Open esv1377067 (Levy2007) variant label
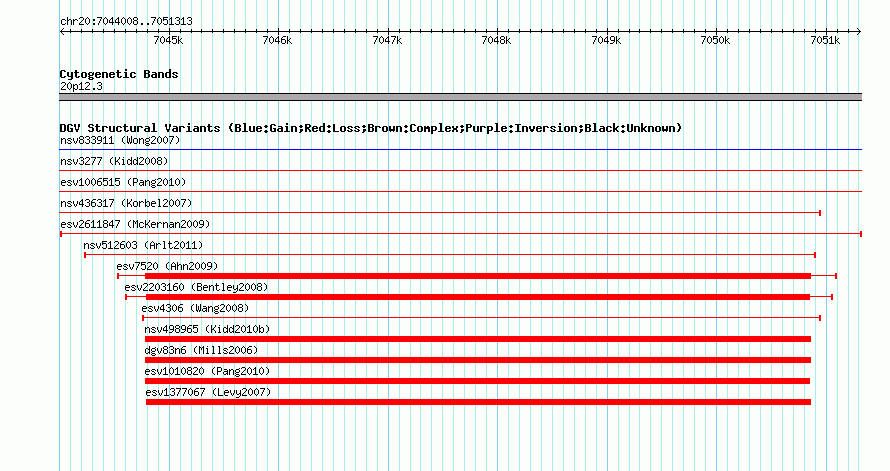The image size is (890, 471). click(208, 392)
